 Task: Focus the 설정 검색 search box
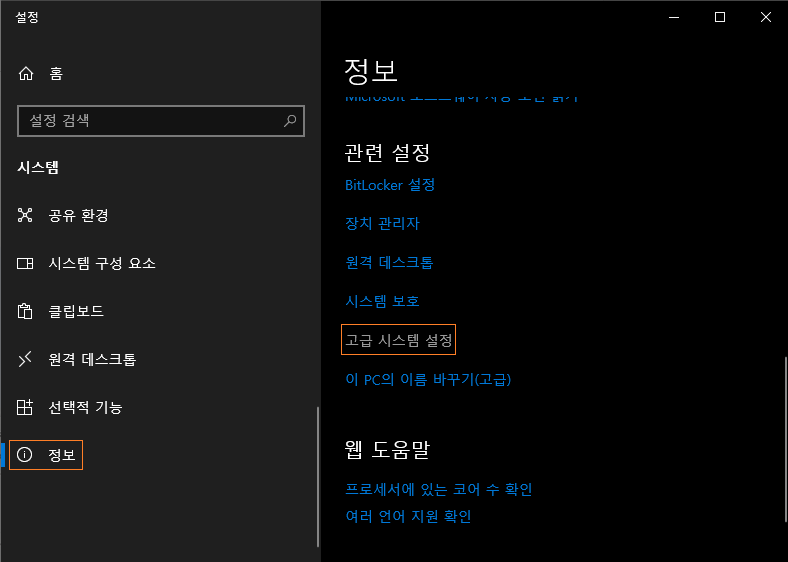point(161,121)
